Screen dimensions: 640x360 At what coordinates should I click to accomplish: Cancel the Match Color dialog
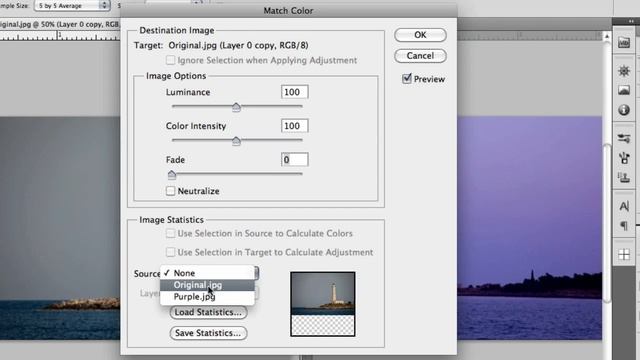(x=420, y=56)
